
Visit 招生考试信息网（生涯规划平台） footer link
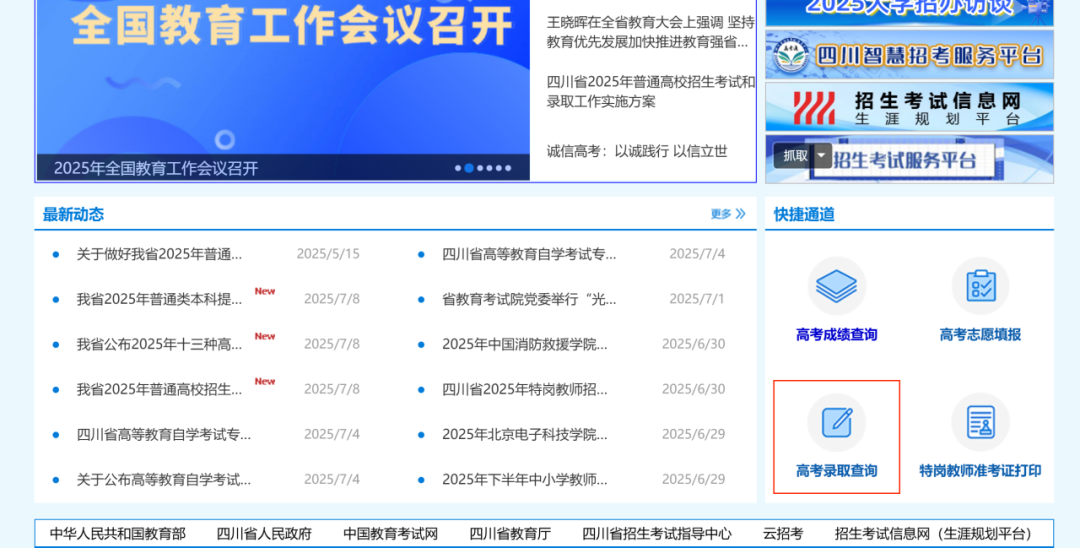click(x=937, y=534)
